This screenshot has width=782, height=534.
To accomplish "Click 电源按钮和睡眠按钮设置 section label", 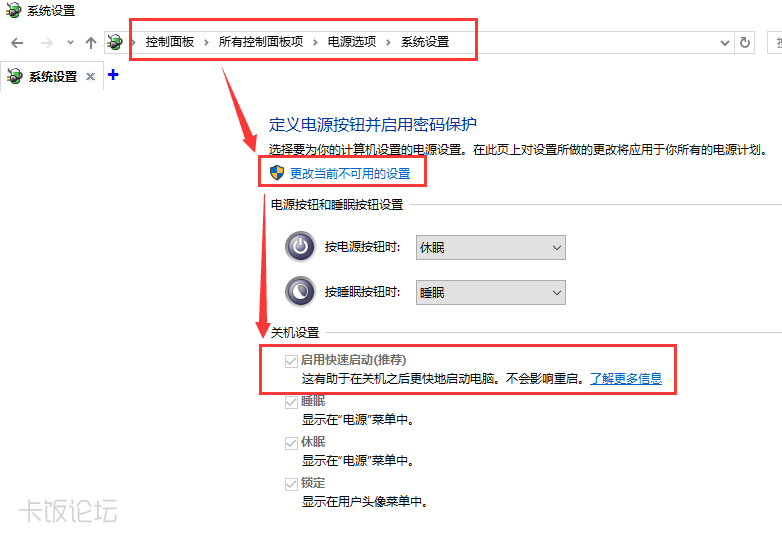I will (337, 205).
